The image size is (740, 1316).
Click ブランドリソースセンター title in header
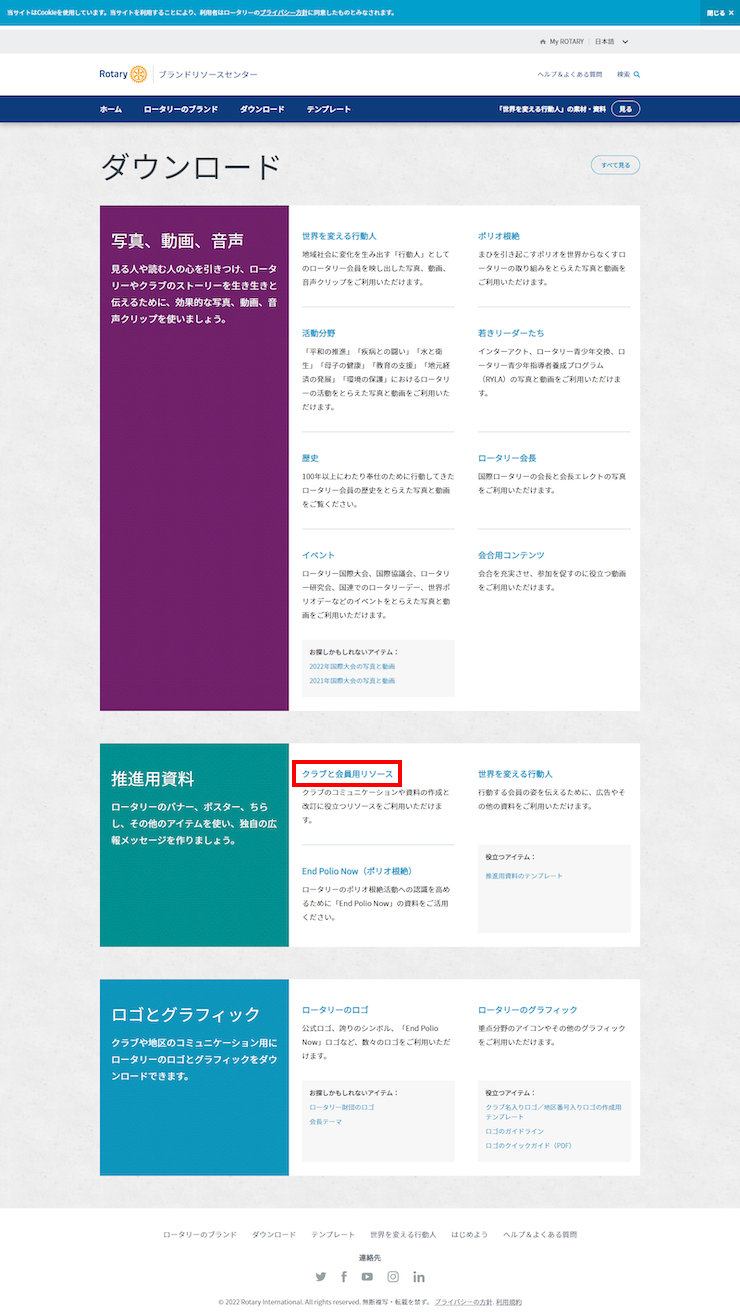point(208,75)
